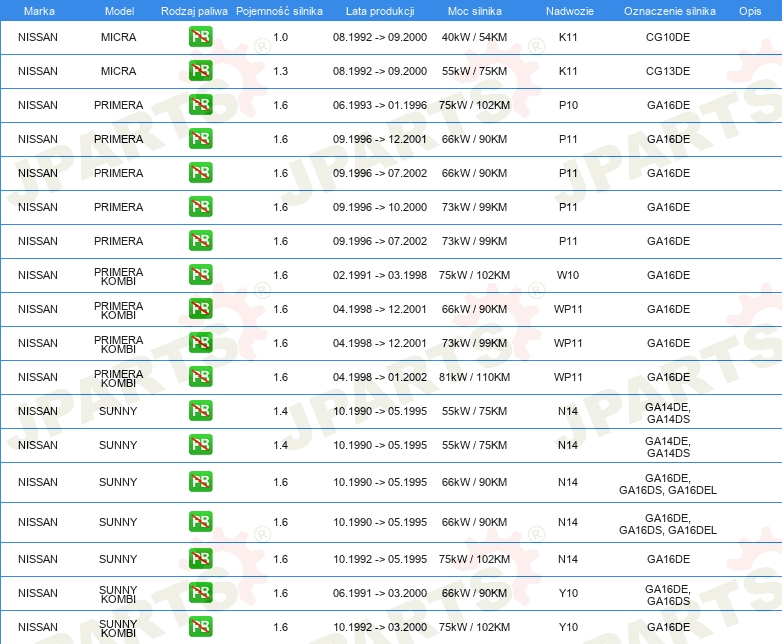Image resolution: width=782 pixels, height=644 pixels.
Task: Click the Opis column header
Action: pyautogui.click(x=750, y=11)
